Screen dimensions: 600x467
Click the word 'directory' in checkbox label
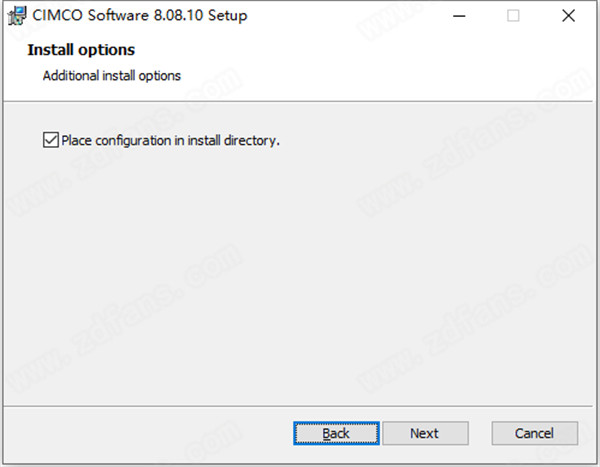(250, 140)
